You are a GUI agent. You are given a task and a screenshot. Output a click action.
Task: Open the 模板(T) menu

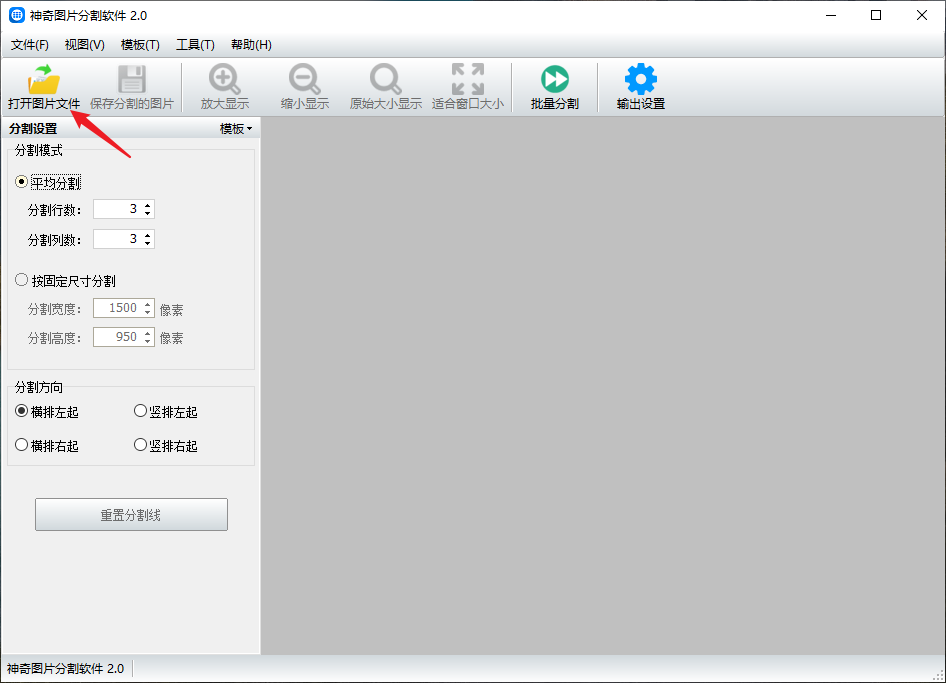point(140,45)
